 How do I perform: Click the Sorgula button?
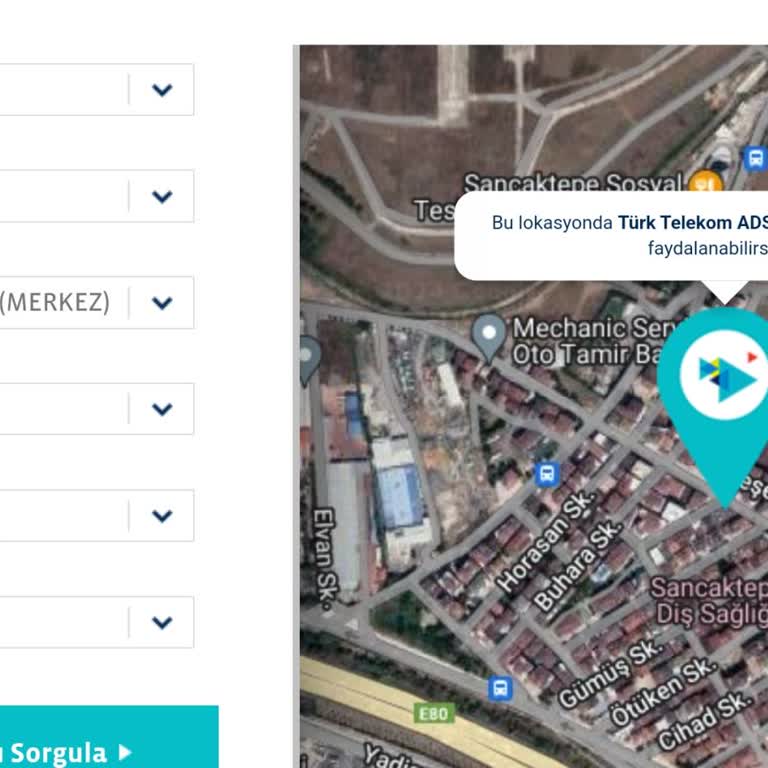(x=109, y=737)
